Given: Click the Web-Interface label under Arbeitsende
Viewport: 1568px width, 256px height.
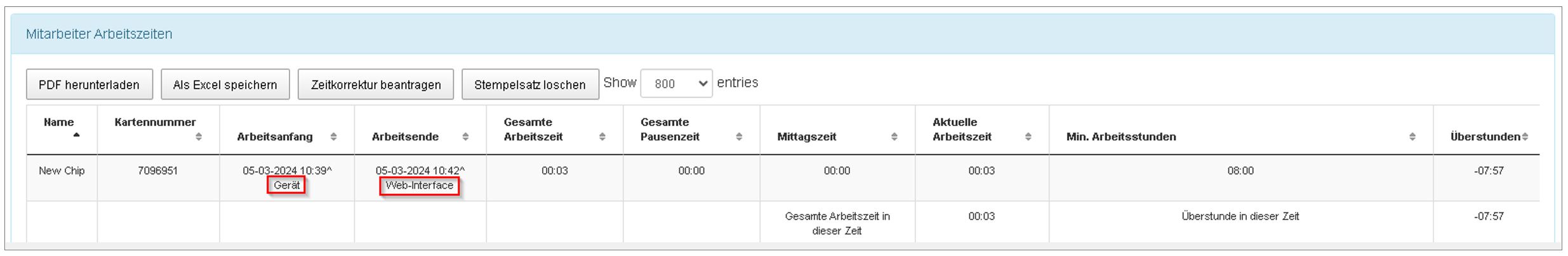Looking at the screenshot, I should point(419,186).
